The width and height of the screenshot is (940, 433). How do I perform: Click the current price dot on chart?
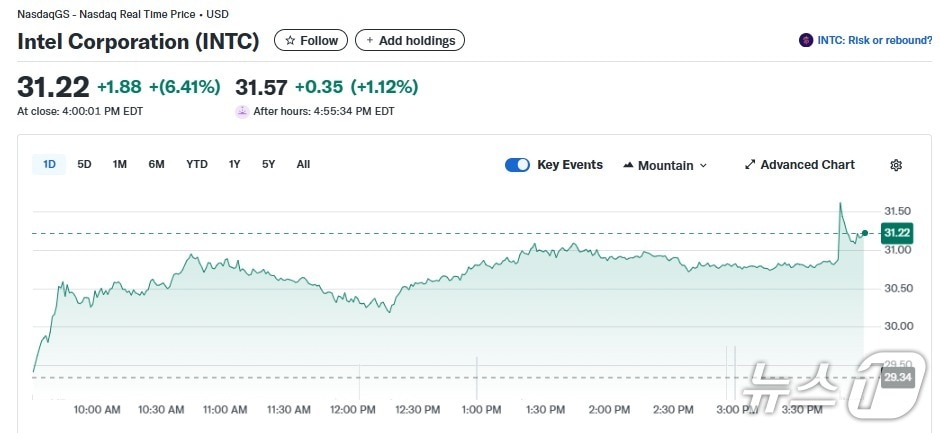click(x=864, y=233)
